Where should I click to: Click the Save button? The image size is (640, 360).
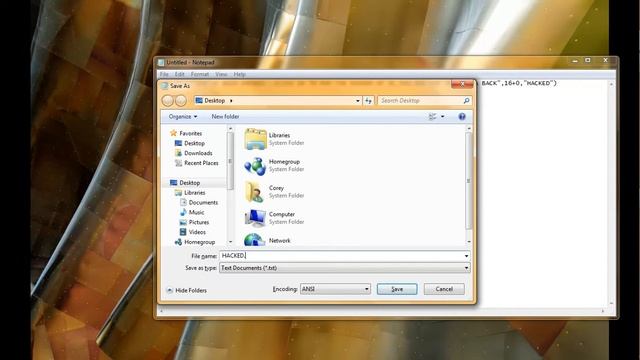pyautogui.click(x=397, y=289)
